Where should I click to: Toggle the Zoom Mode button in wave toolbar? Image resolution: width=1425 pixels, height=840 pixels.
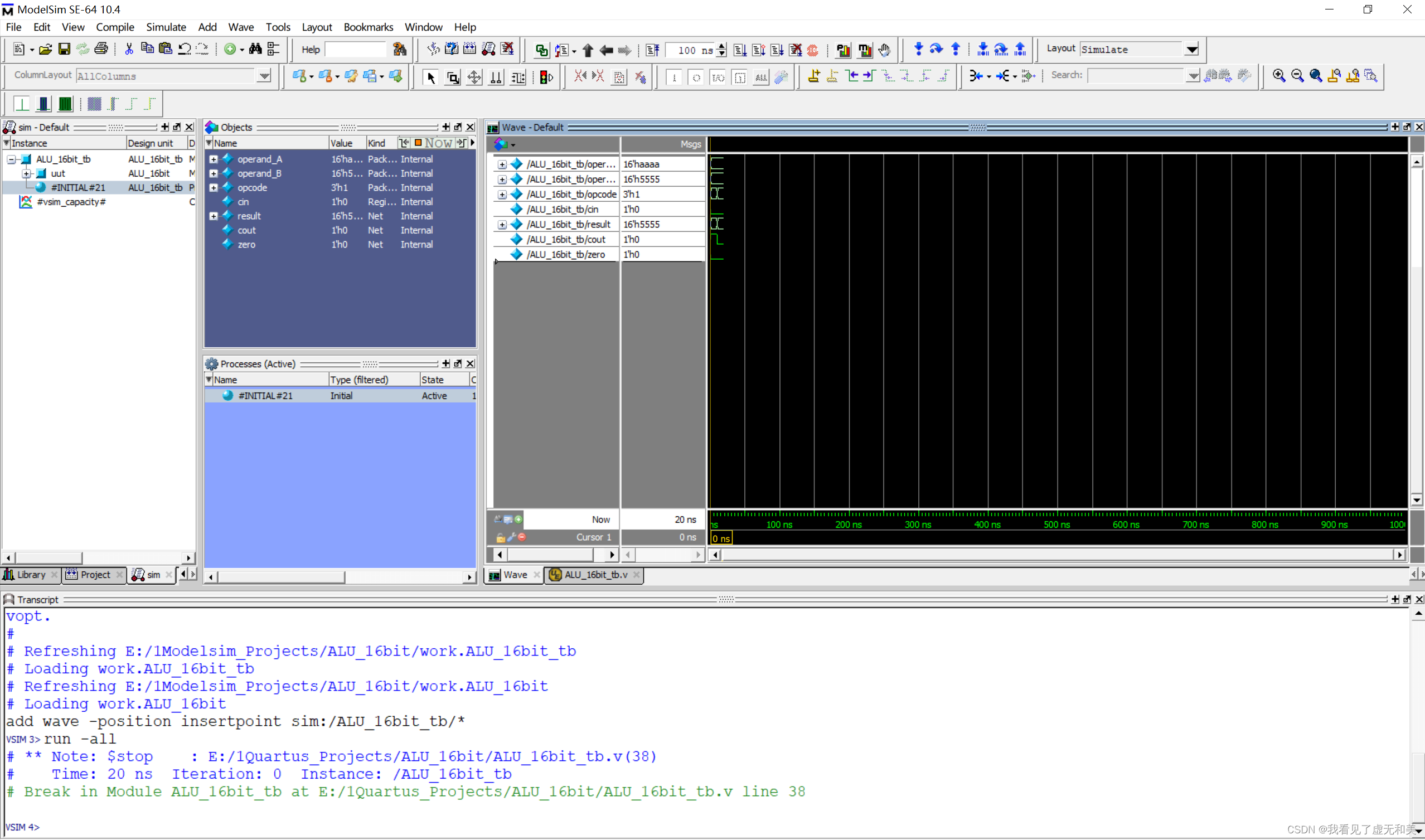pyautogui.click(x=452, y=77)
